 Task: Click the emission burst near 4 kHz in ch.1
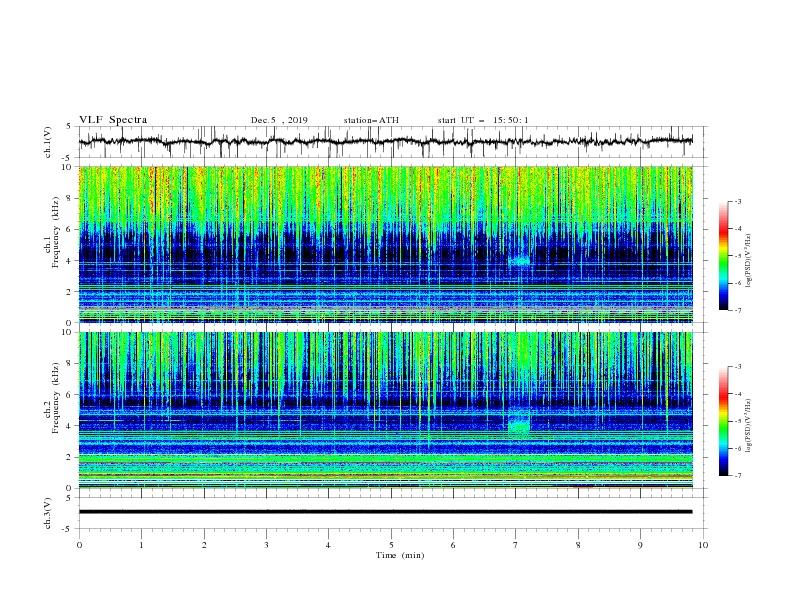click(x=519, y=261)
